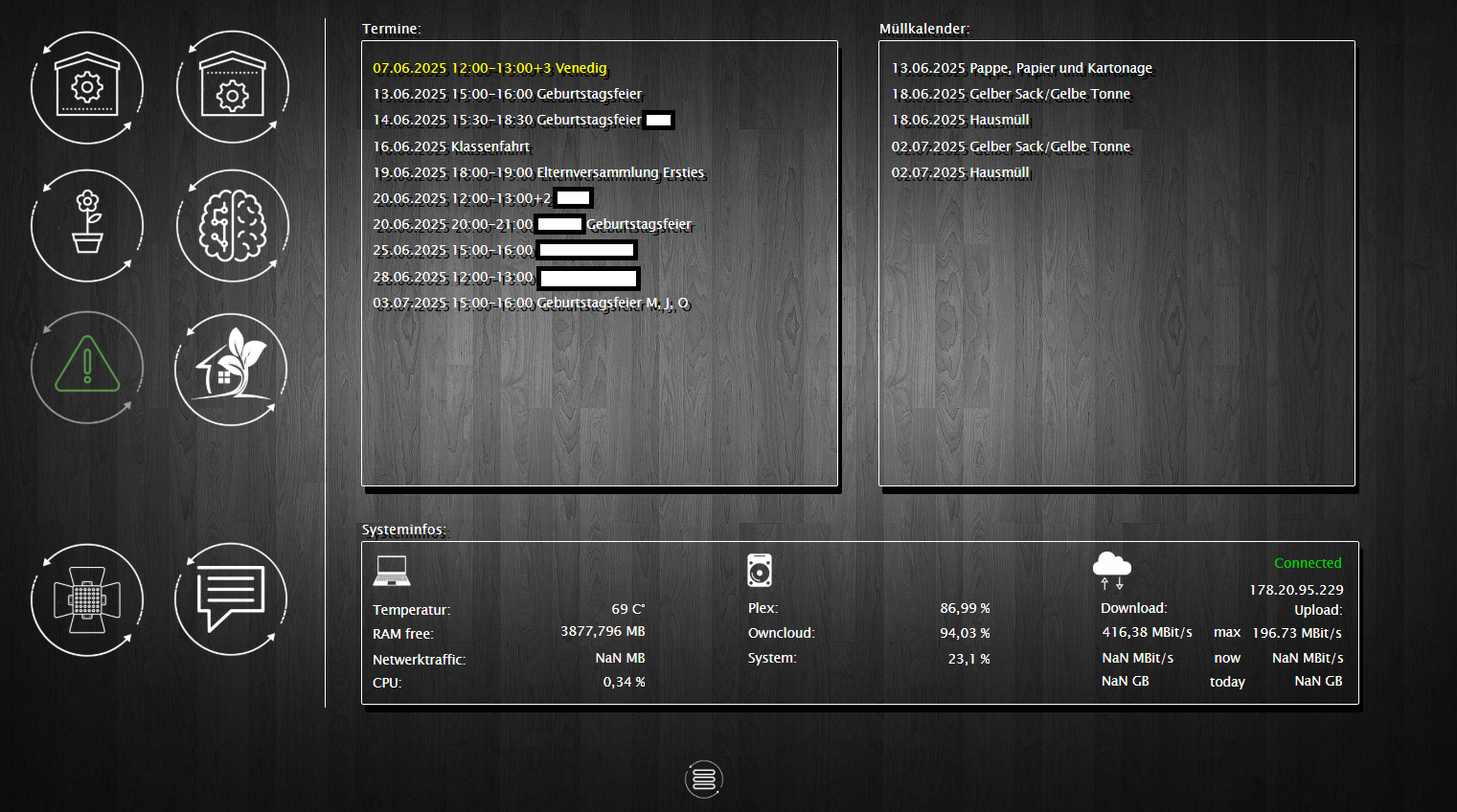Open the speech bubble messages icon
This screenshot has width=1457, height=812.
click(231, 598)
